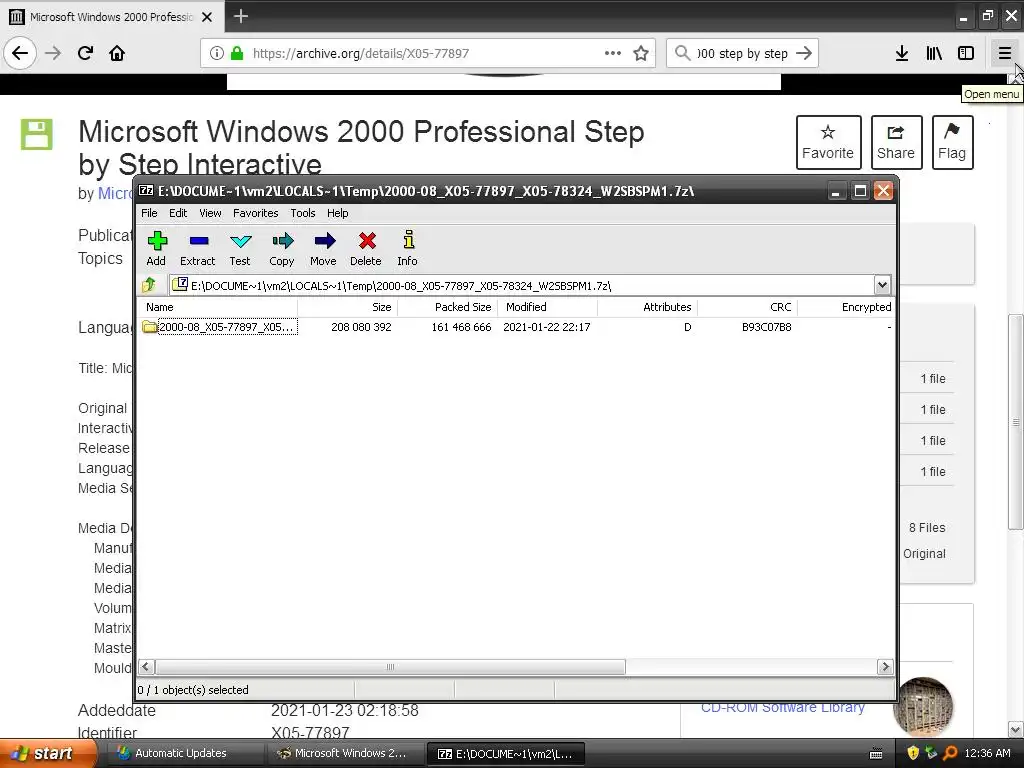Click the 7-Zip address path field
The height and width of the screenshot is (768, 1024).
522,285
